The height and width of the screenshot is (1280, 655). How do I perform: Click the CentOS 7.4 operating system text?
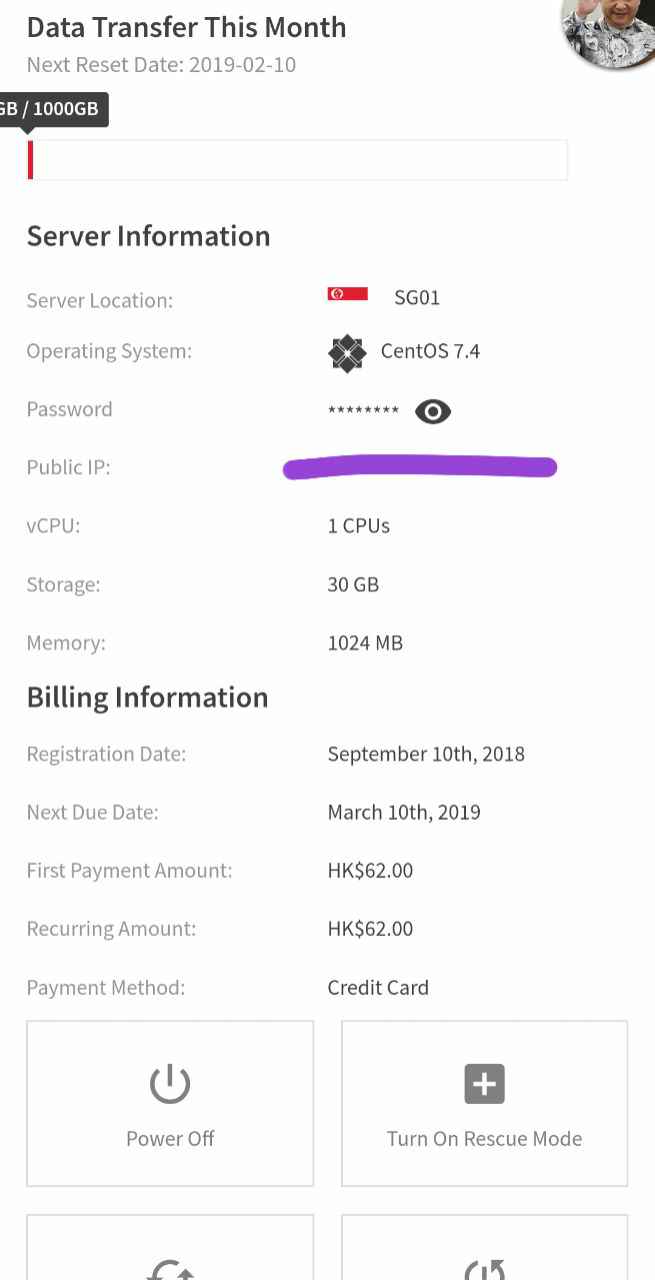[430, 352]
